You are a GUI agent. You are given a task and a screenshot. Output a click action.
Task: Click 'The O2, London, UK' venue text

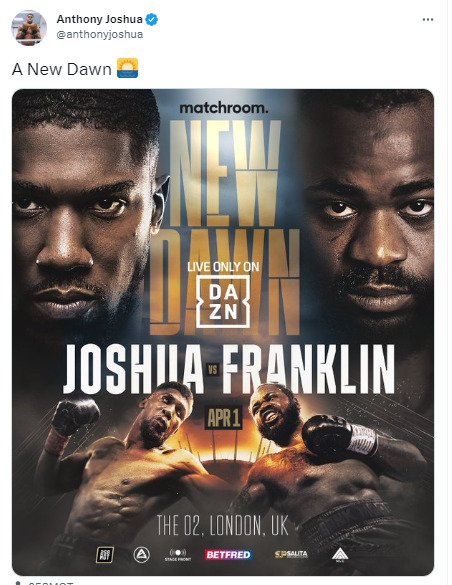223,525
